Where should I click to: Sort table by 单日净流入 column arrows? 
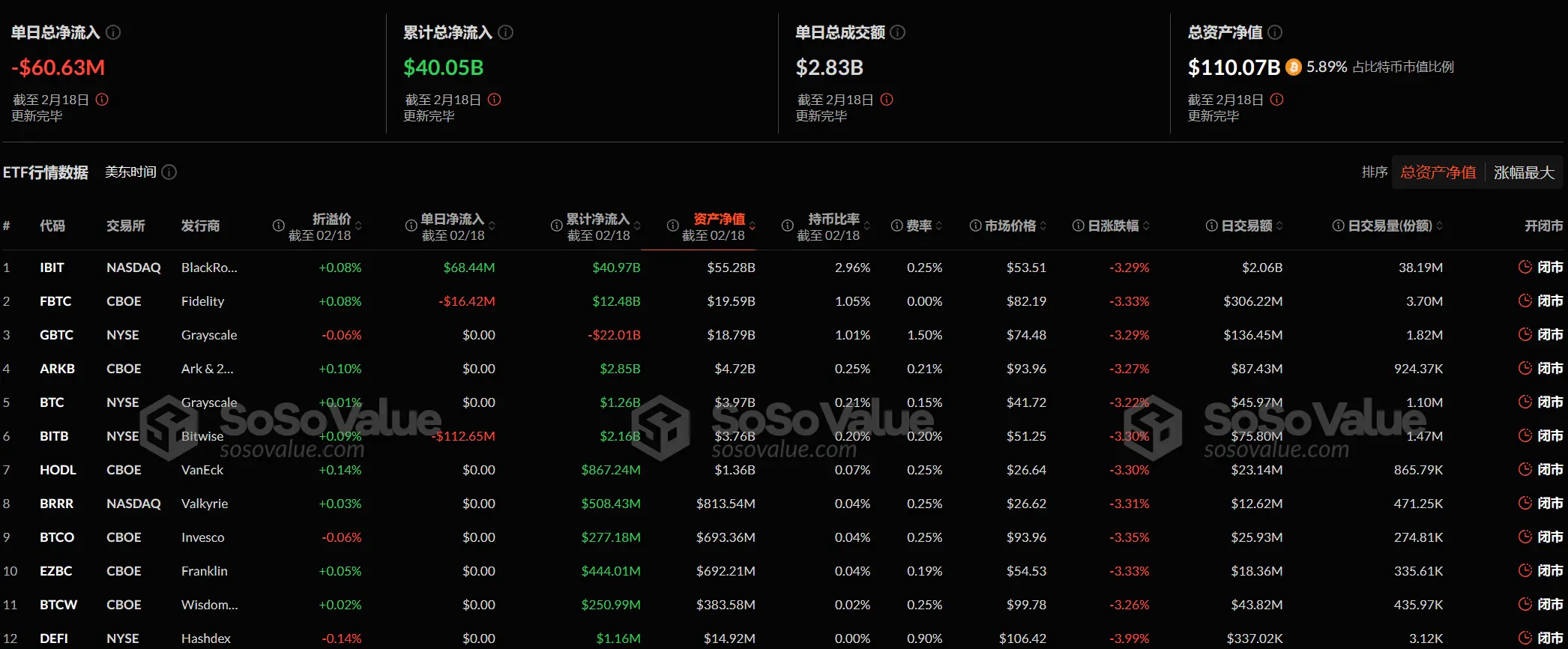click(x=492, y=226)
